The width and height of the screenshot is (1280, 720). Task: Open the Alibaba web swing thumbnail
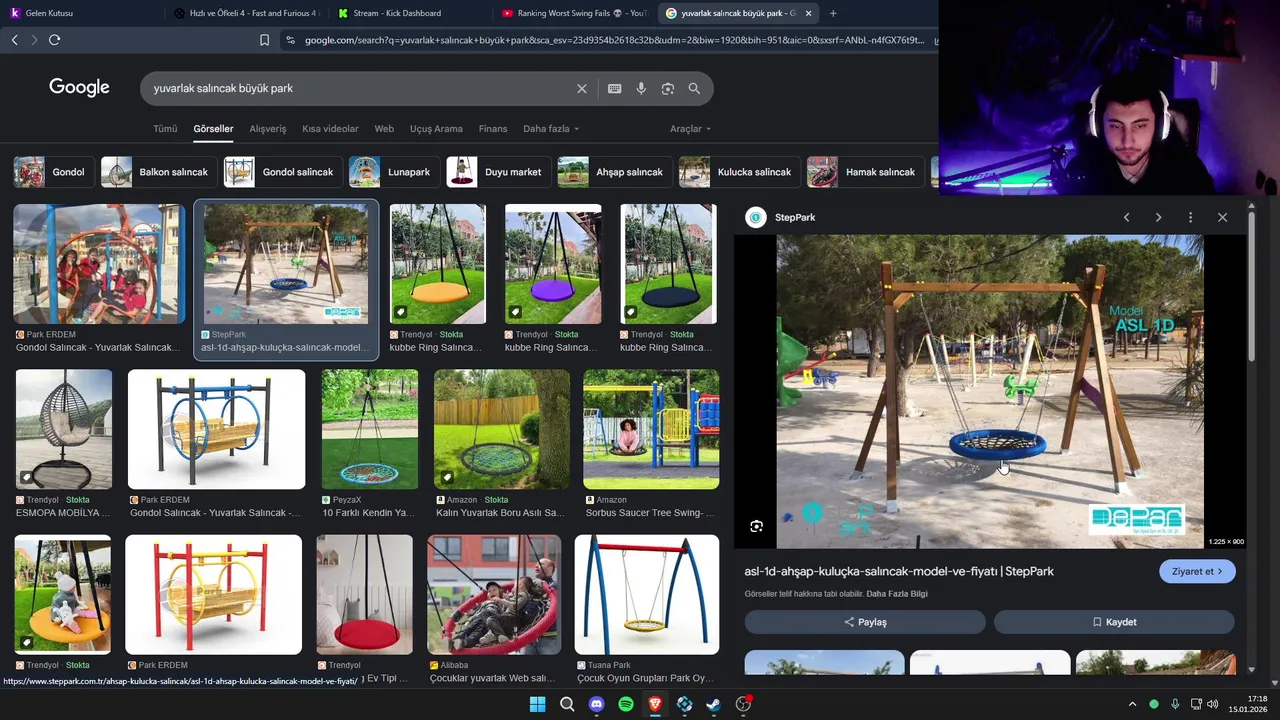click(494, 595)
